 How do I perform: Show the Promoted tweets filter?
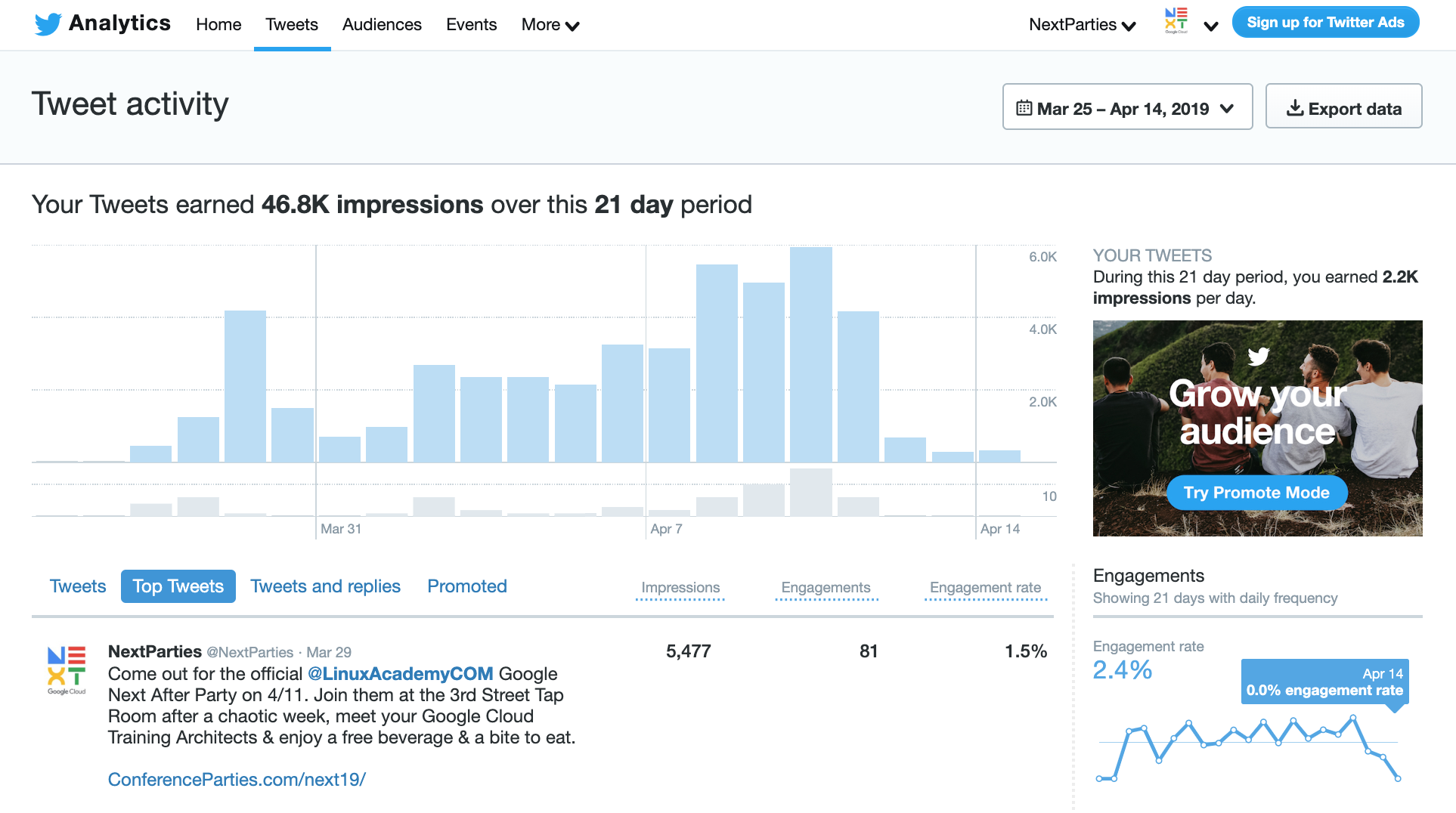click(x=467, y=586)
